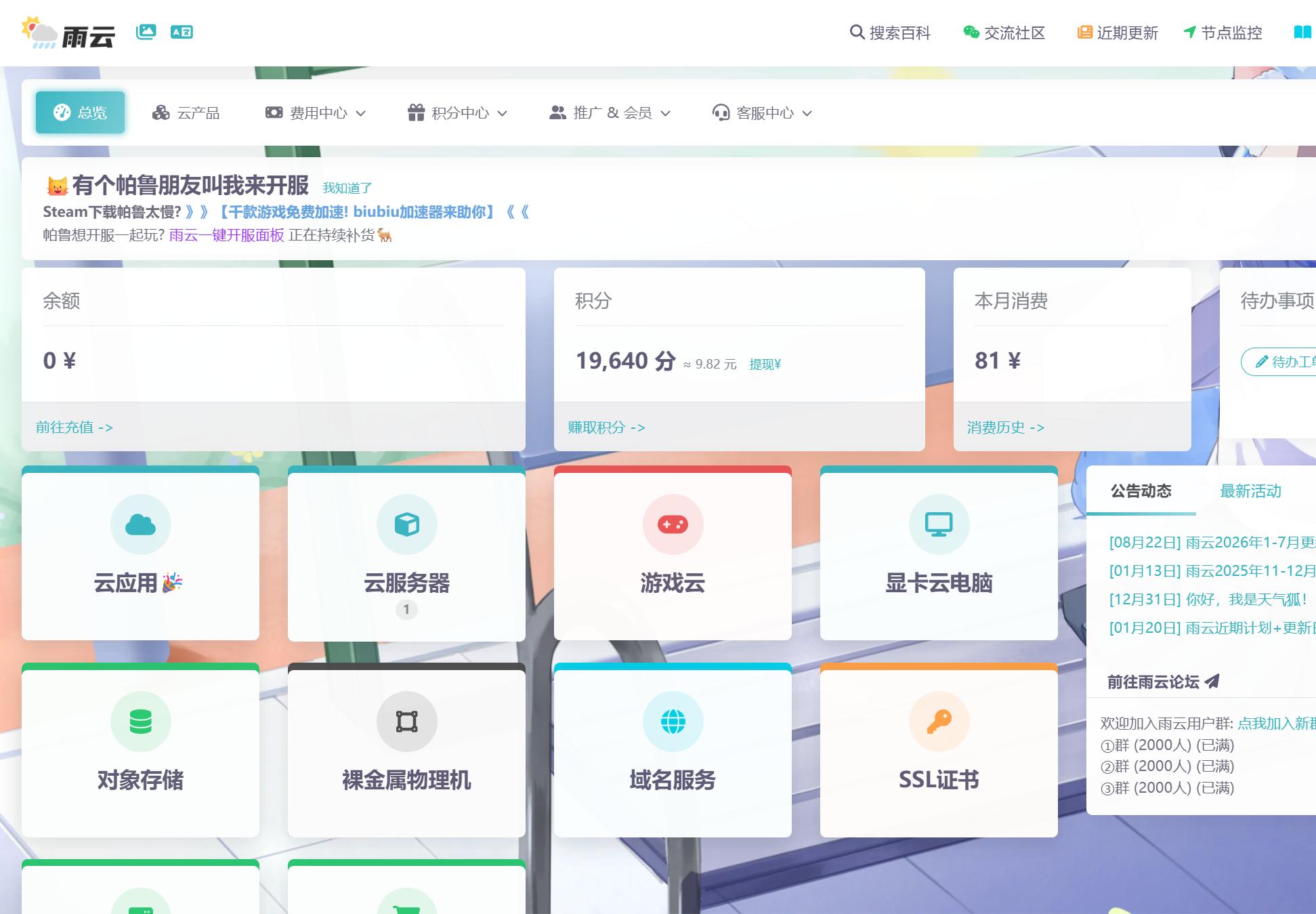Click the open book icon in the header
The width and height of the screenshot is (1316, 914).
coord(1302,32)
